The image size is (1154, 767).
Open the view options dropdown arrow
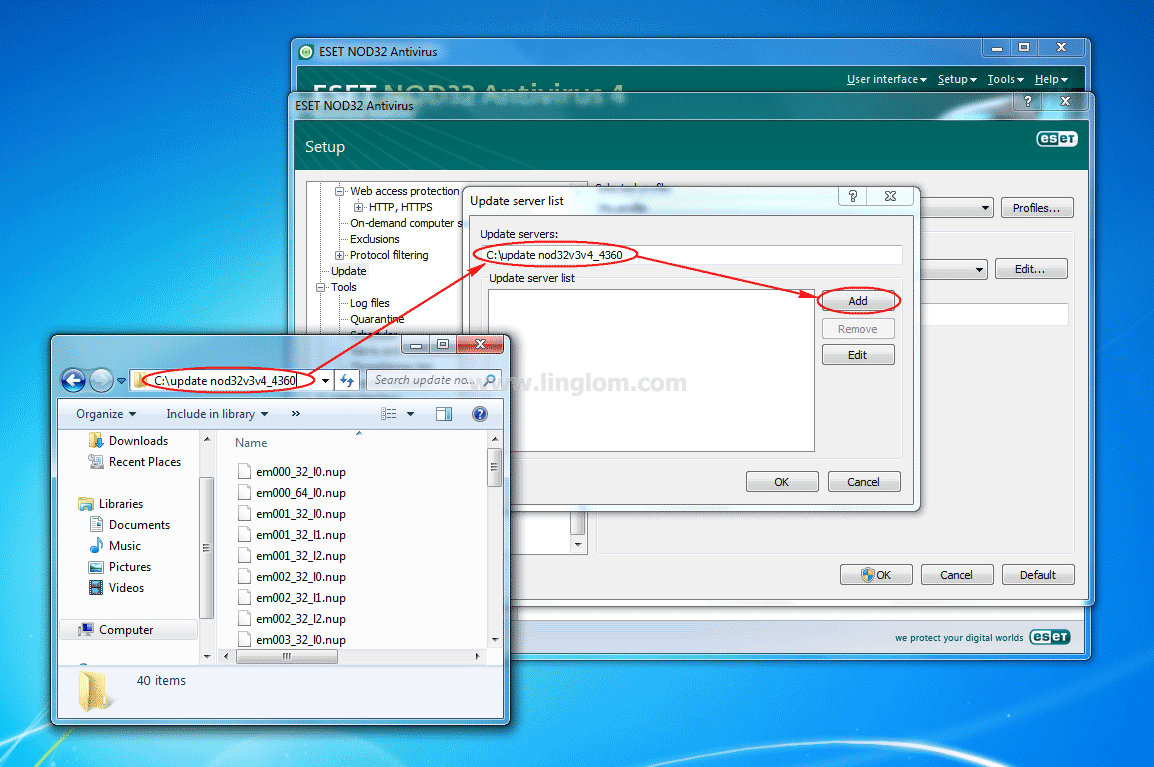point(410,414)
